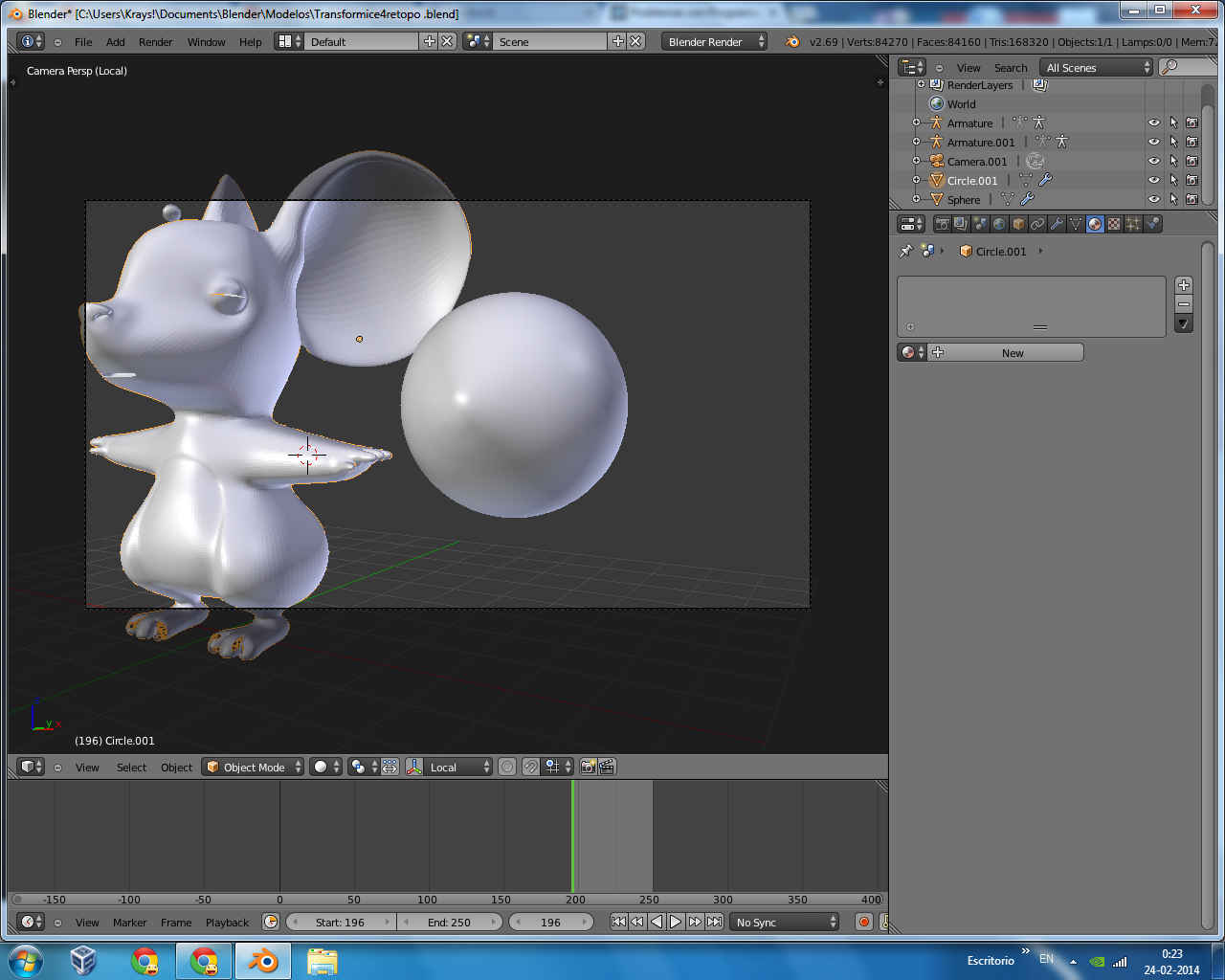Open the pivot point dropdown
Image resolution: width=1225 pixels, height=980 pixels.
(x=364, y=767)
